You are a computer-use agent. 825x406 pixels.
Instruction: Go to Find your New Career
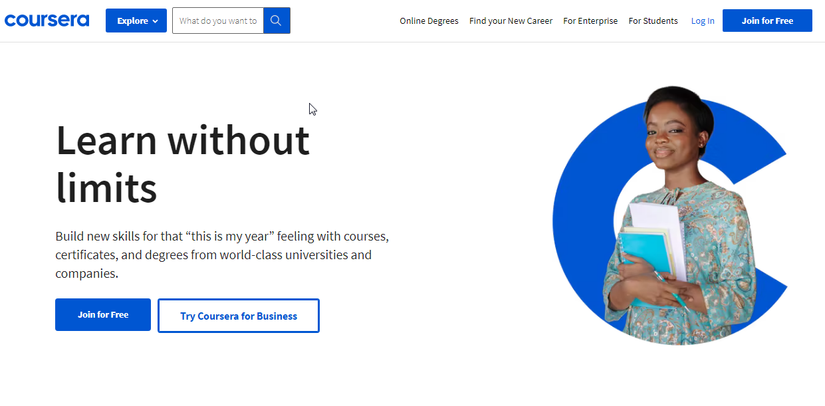(x=511, y=21)
